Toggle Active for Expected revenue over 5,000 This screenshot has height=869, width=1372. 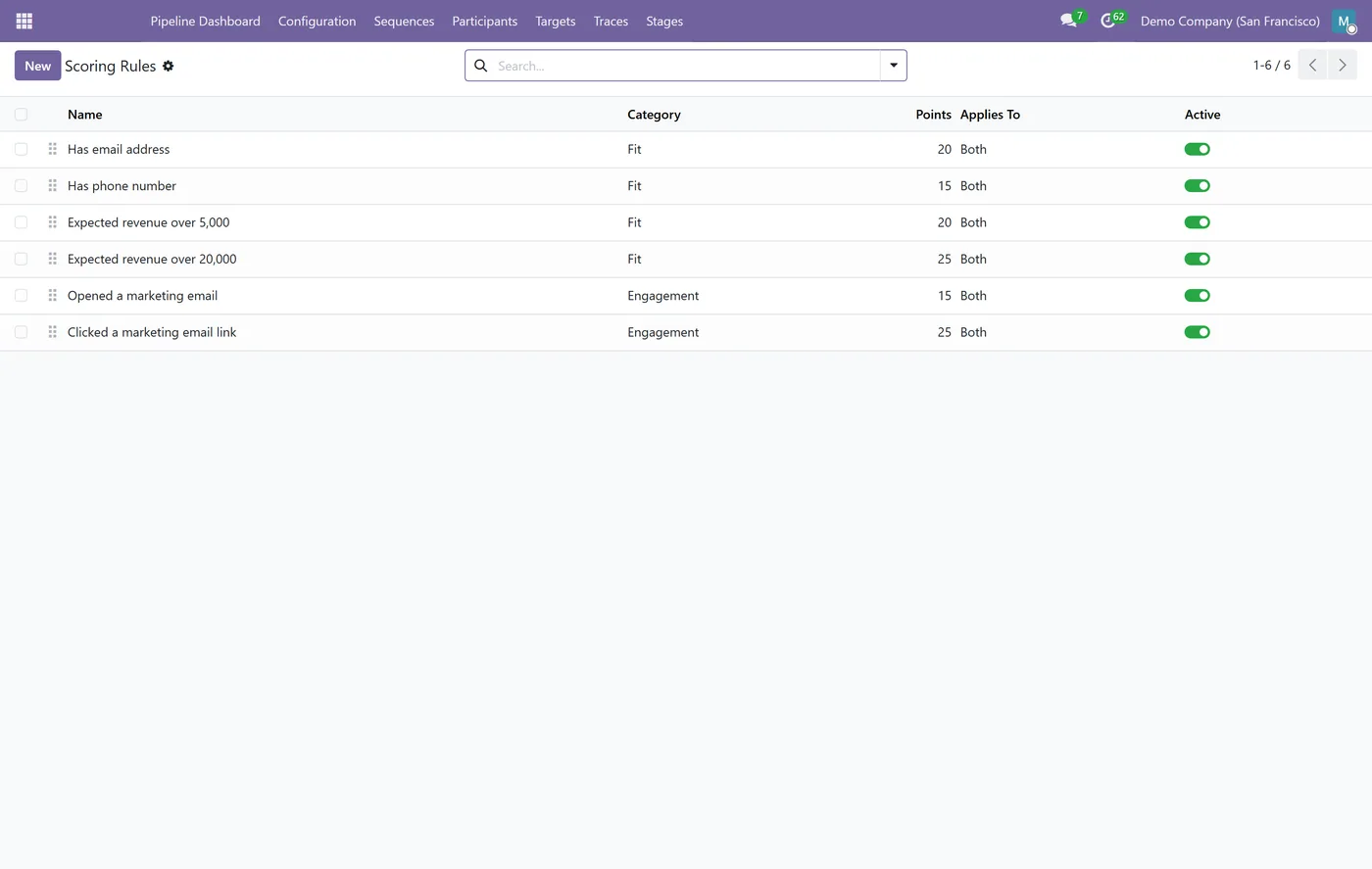click(x=1198, y=222)
